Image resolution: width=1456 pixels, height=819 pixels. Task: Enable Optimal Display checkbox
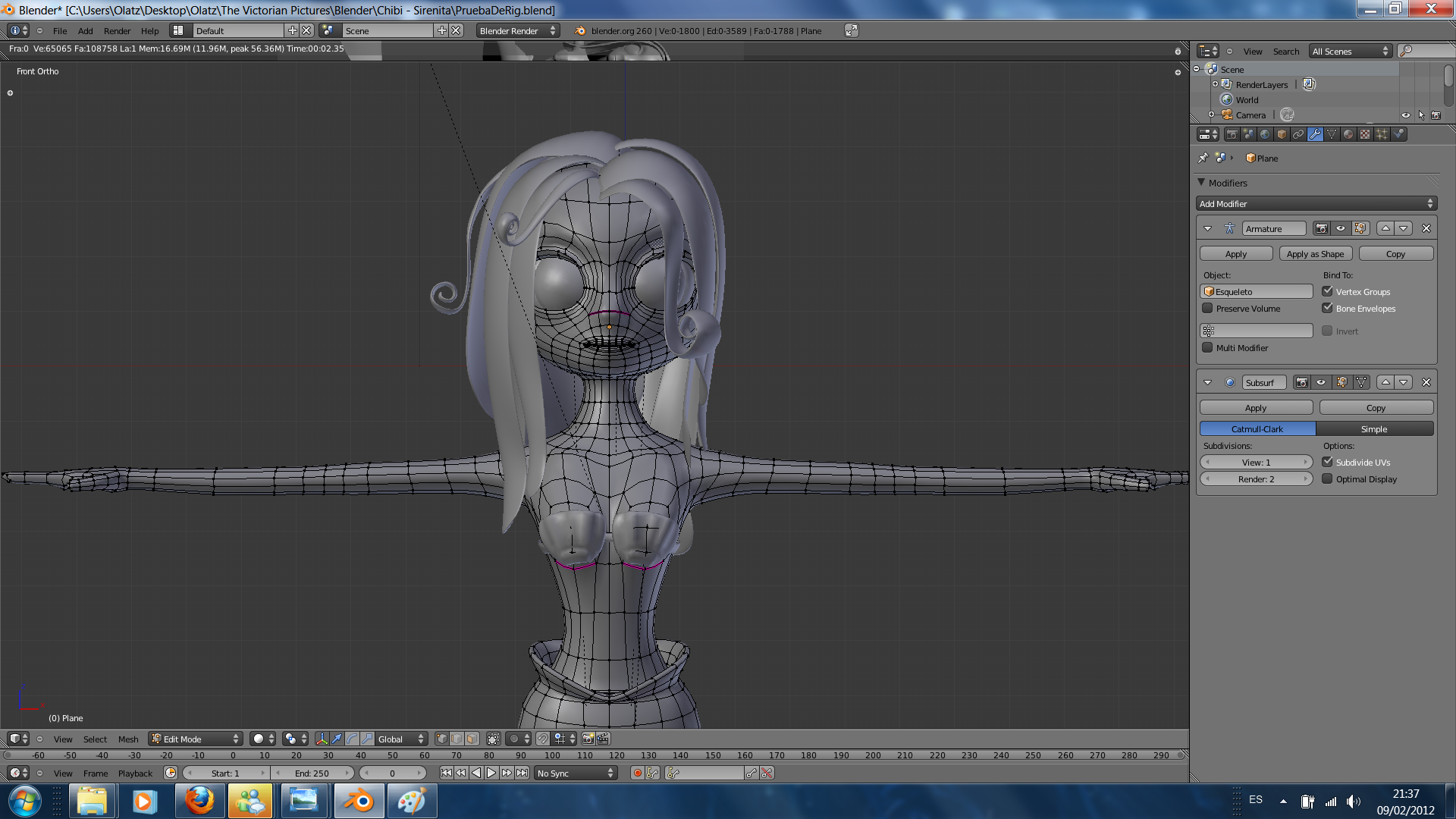coord(1327,479)
